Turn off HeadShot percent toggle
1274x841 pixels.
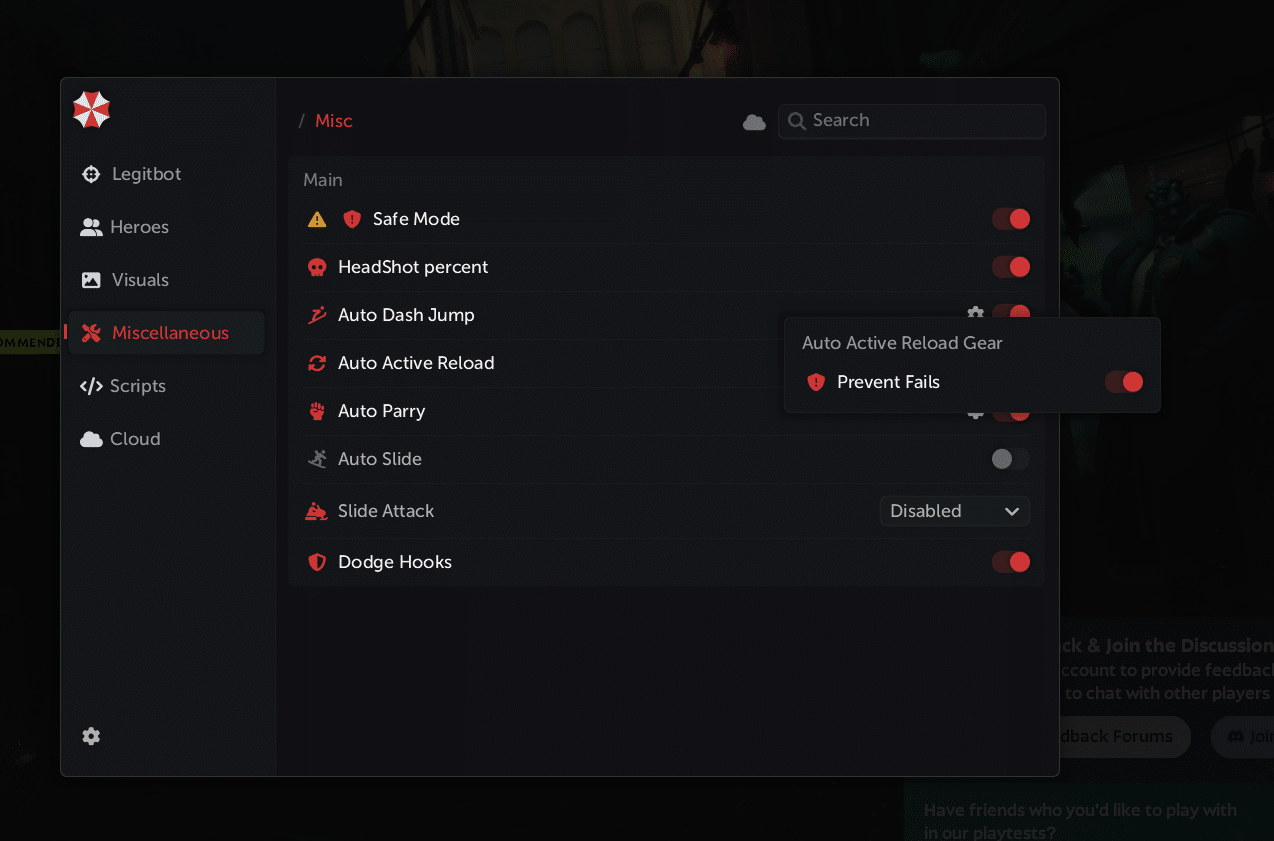(1010, 267)
